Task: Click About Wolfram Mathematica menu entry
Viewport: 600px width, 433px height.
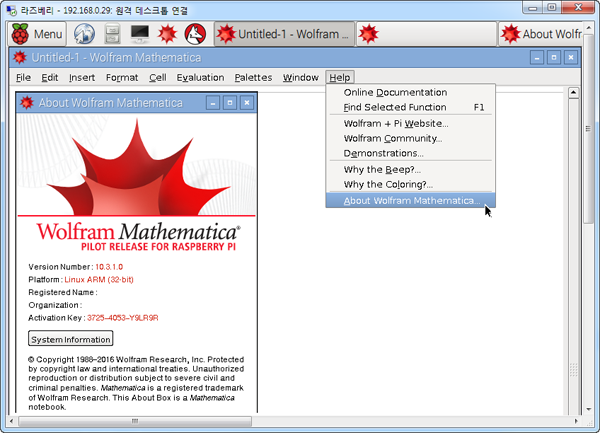Action: pos(411,201)
